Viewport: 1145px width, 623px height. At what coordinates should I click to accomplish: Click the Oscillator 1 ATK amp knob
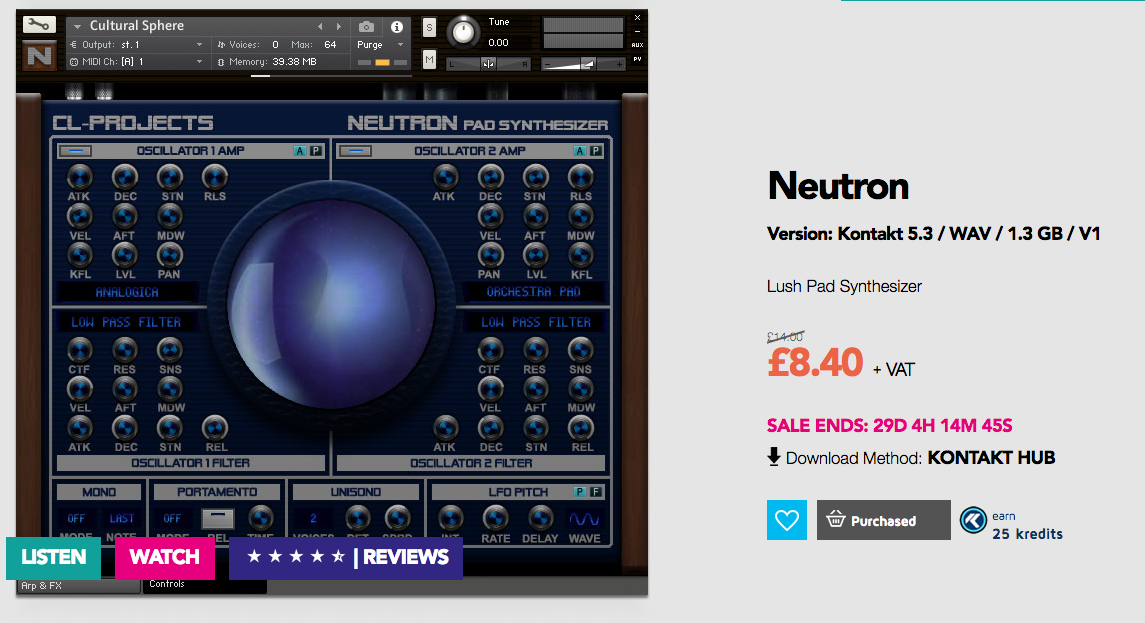pos(80,176)
